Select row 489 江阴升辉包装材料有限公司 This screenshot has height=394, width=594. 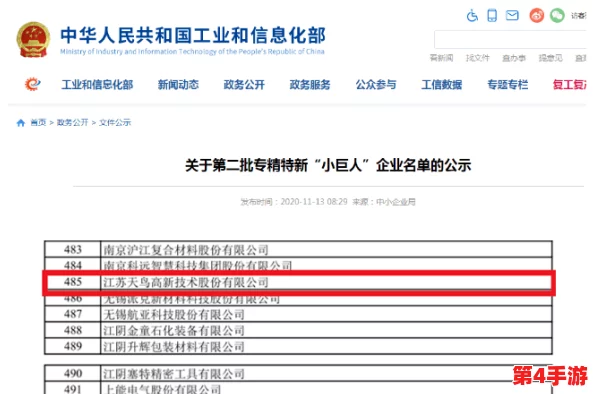[x=298, y=346]
